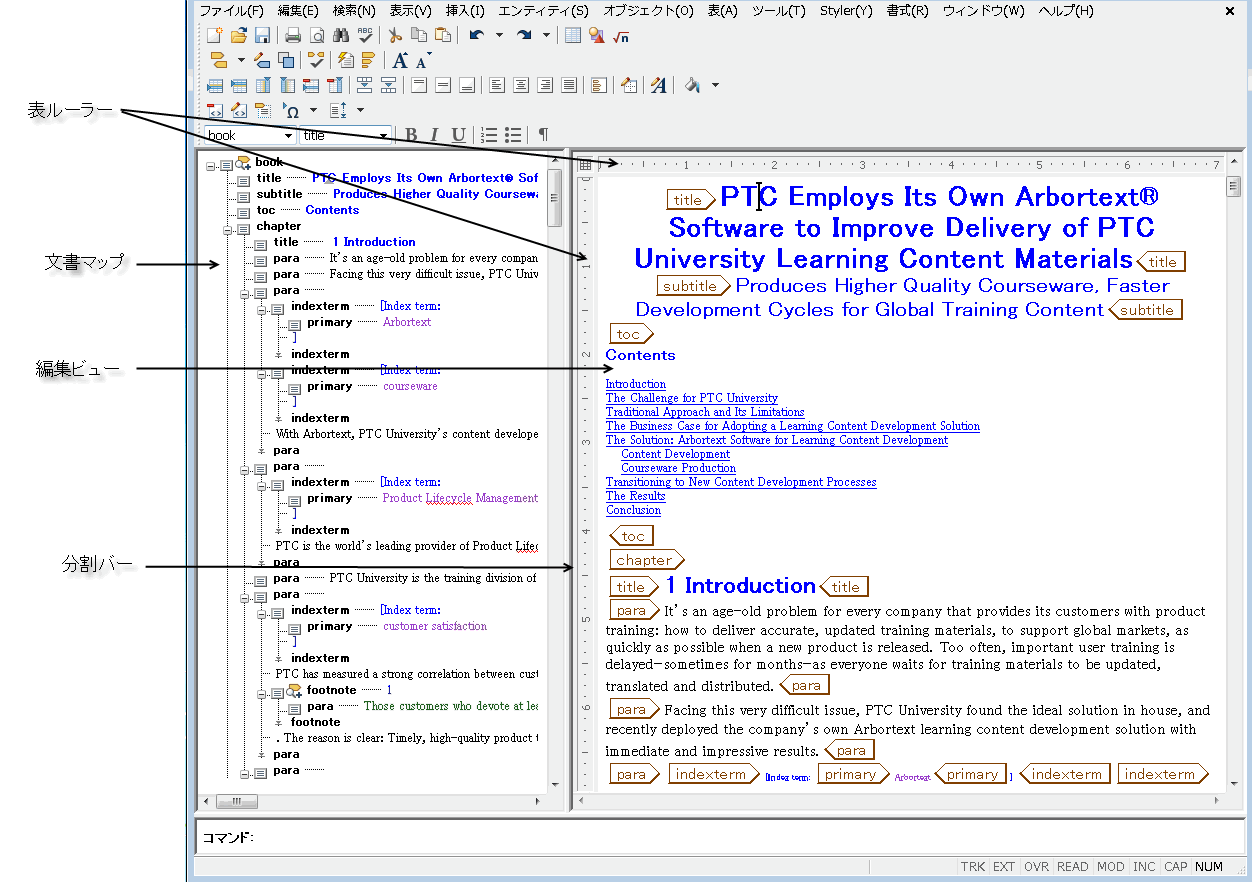Click the Undo arrow icon
The width and height of the screenshot is (1252, 882).
[x=476, y=35]
